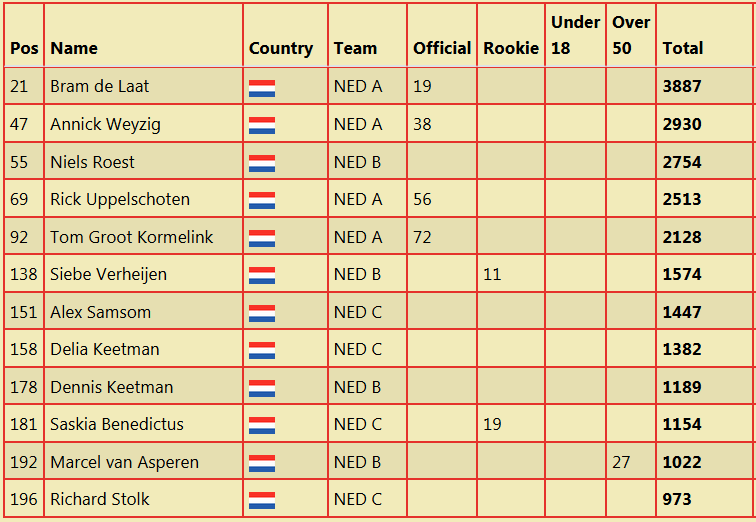Click the flag in Richard Stolk's row
Screen dimensions: 756x522
262,500
